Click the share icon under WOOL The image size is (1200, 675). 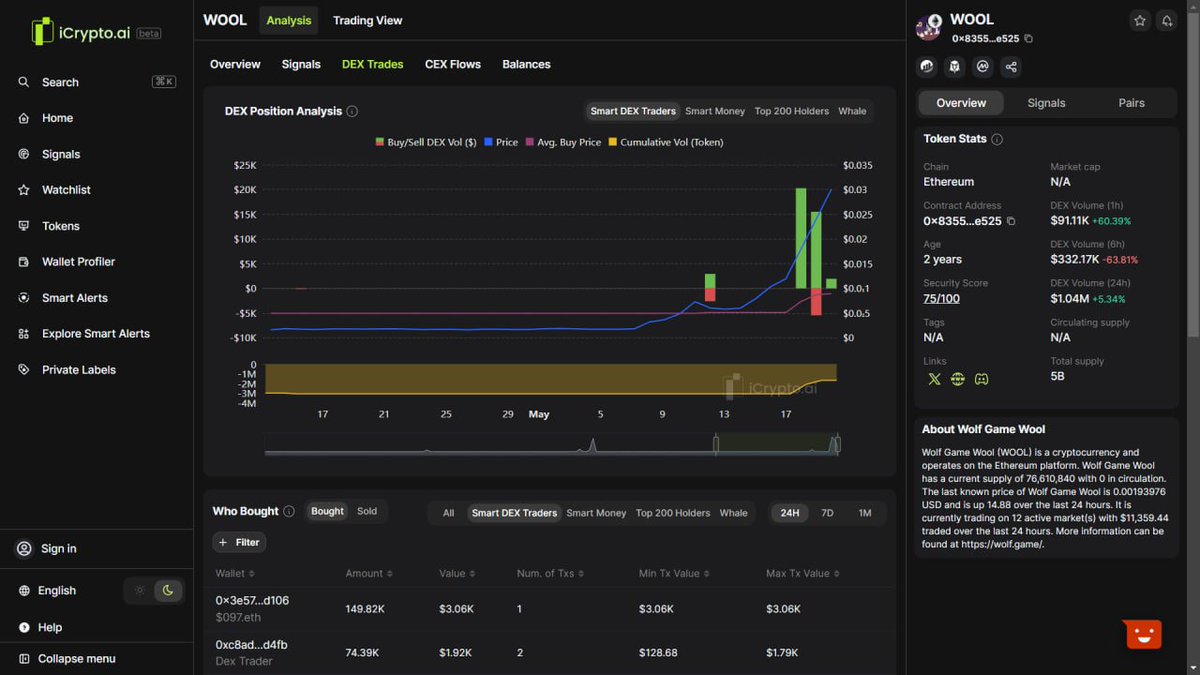(x=1011, y=67)
